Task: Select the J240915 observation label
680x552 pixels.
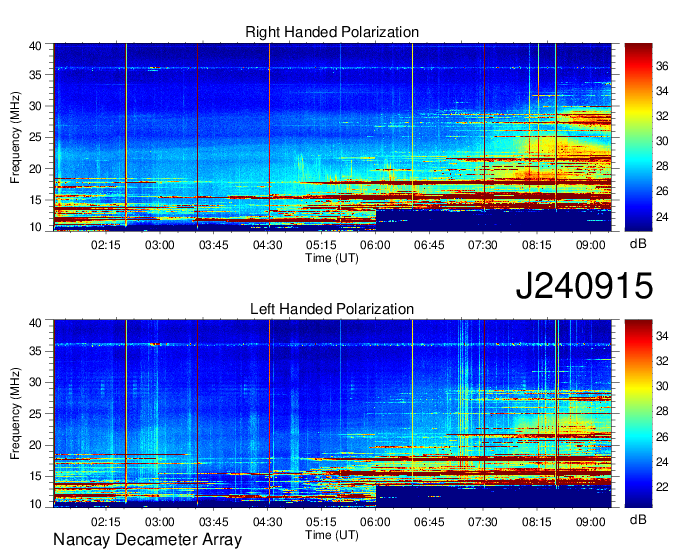Action: (584, 286)
